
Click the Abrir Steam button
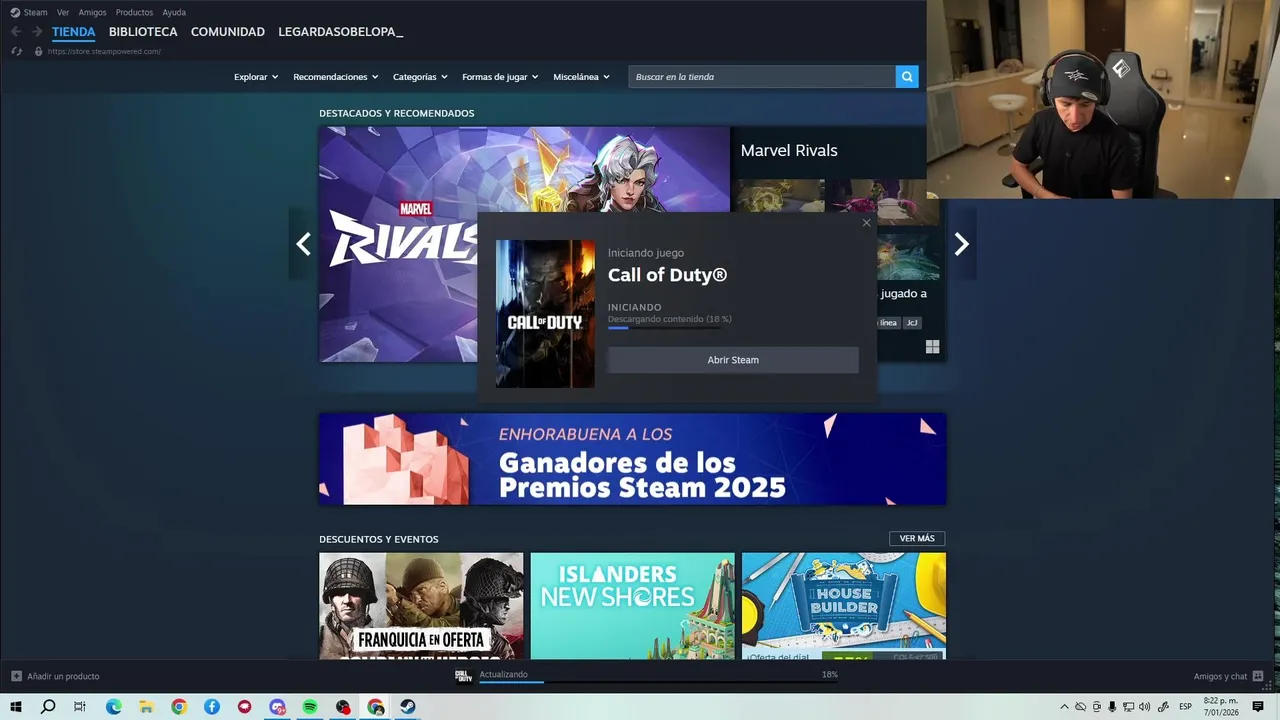pos(733,360)
